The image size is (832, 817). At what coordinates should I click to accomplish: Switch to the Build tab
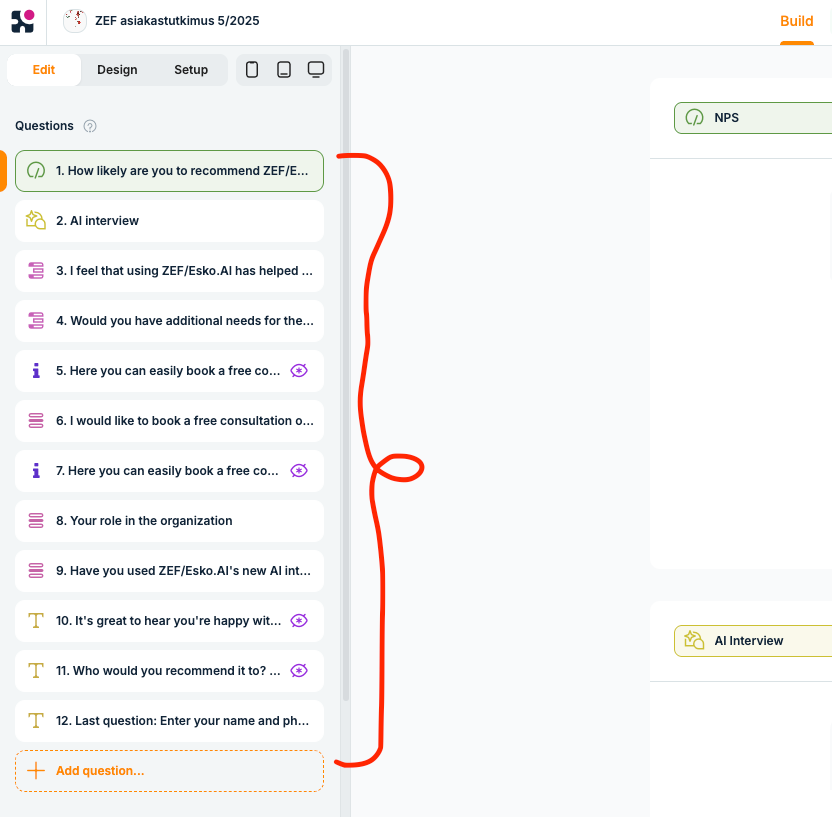coord(796,21)
